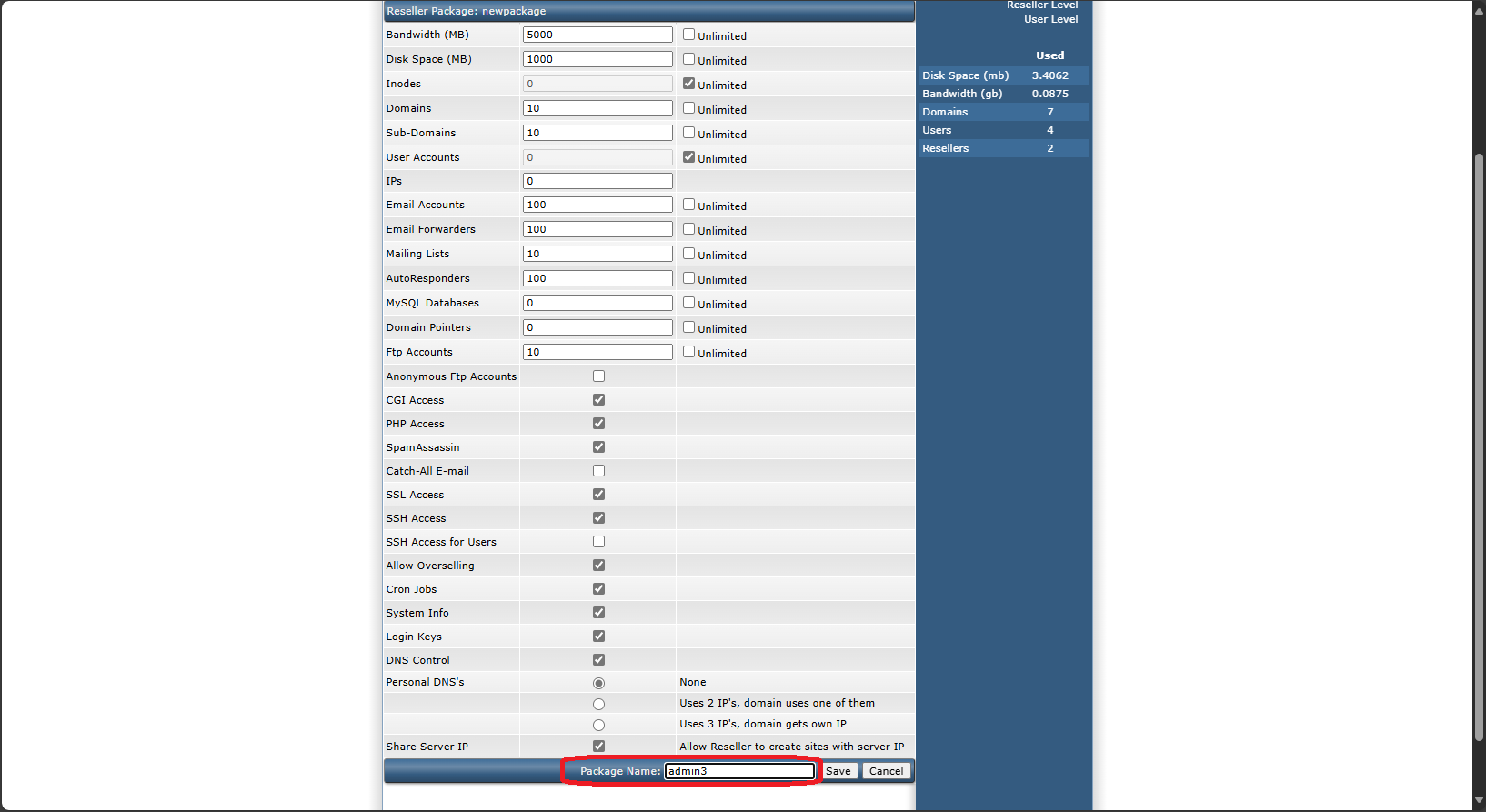Focus the Email Accounts input field
Screen dimensions: 1486x812
click(x=597, y=205)
